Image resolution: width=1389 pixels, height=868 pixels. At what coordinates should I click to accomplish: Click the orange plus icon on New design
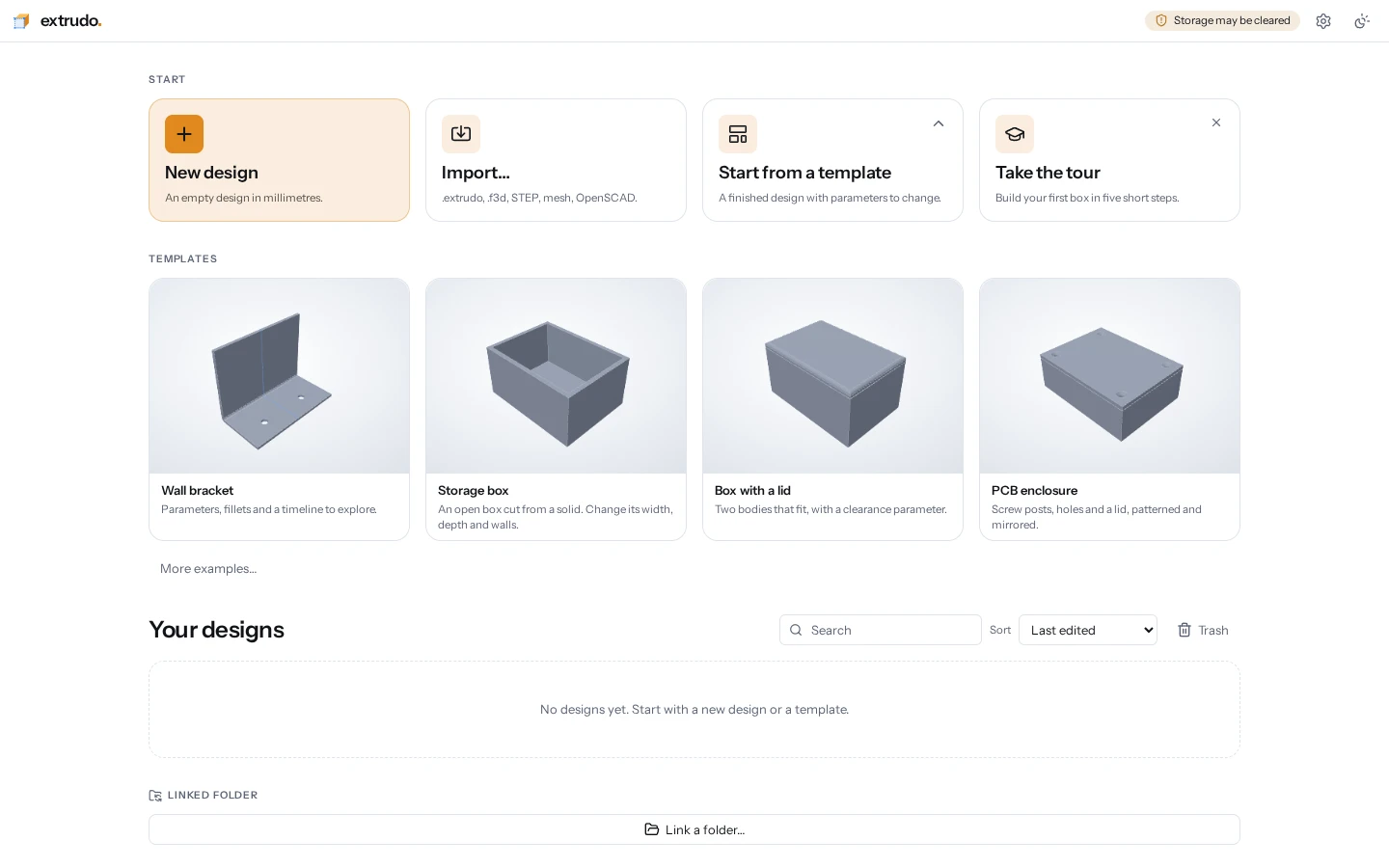pos(184,134)
